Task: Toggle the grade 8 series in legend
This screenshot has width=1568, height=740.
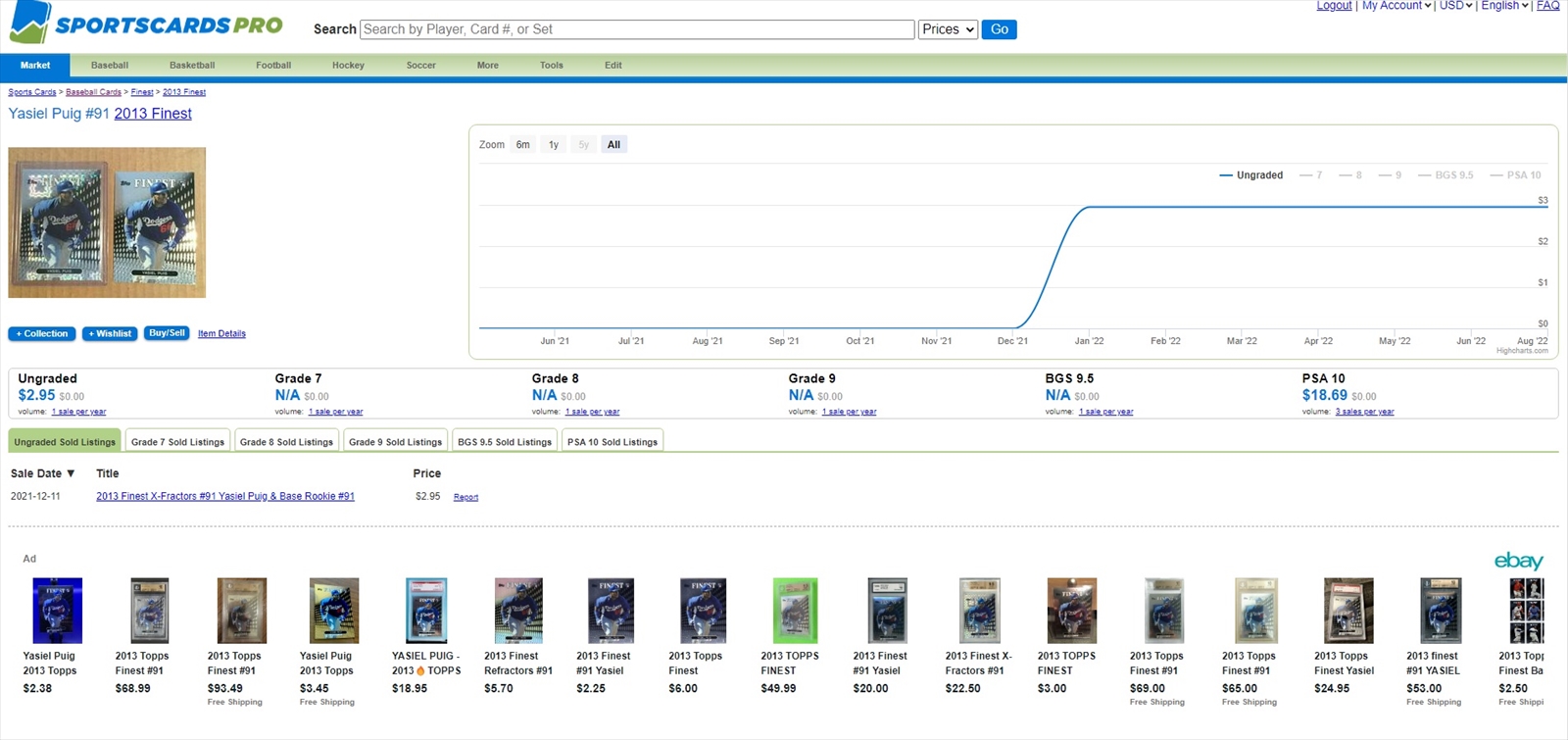Action: [1350, 175]
